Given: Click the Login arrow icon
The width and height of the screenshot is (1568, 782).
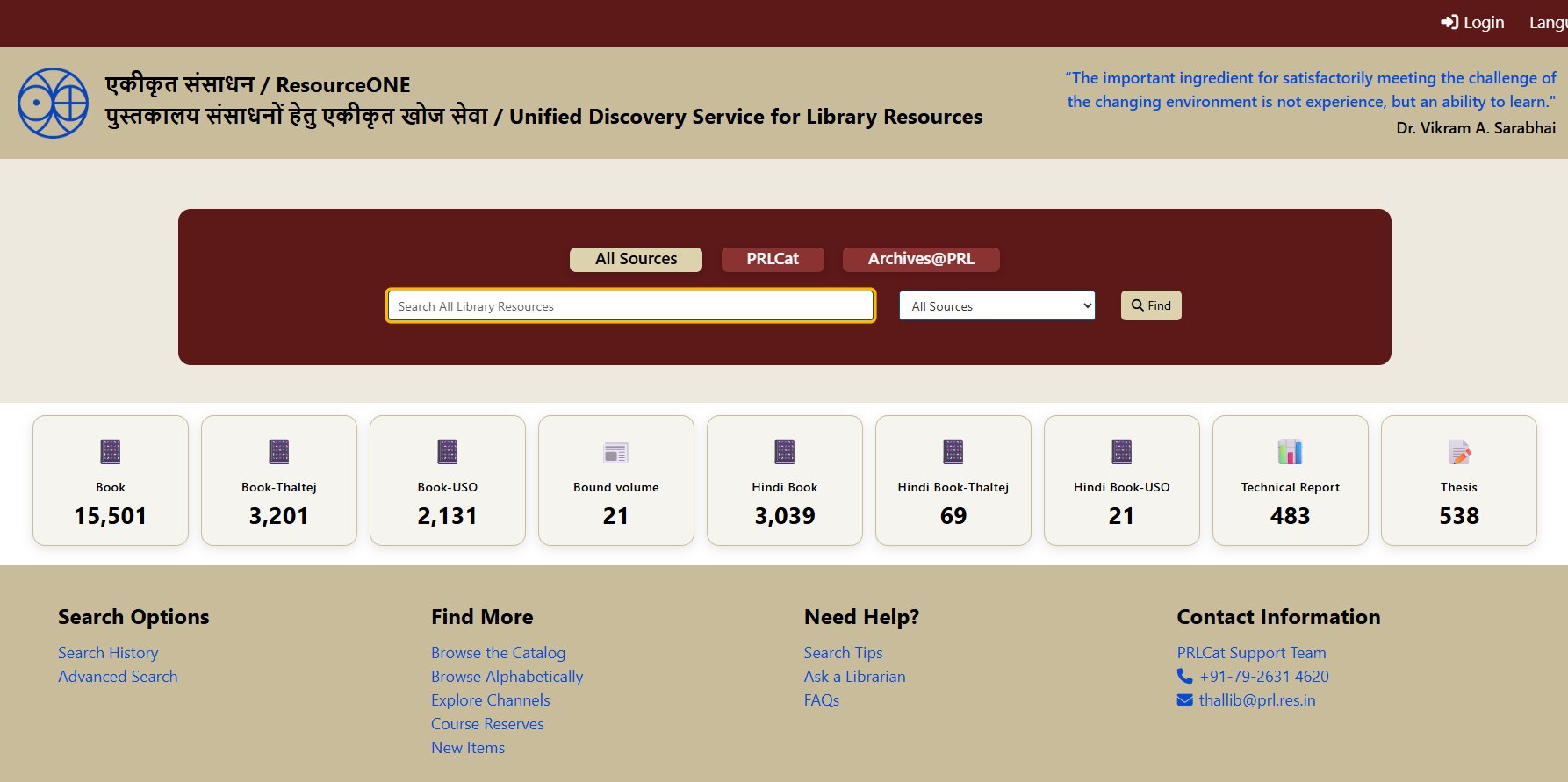Looking at the screenshot, I should pos(1449,23).
